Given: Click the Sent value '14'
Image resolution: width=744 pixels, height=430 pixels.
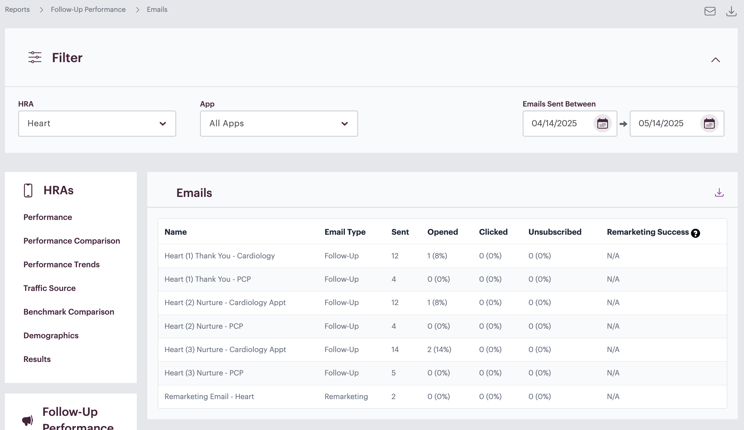Looking at the screenshot, I should click(x=395, y=349).
